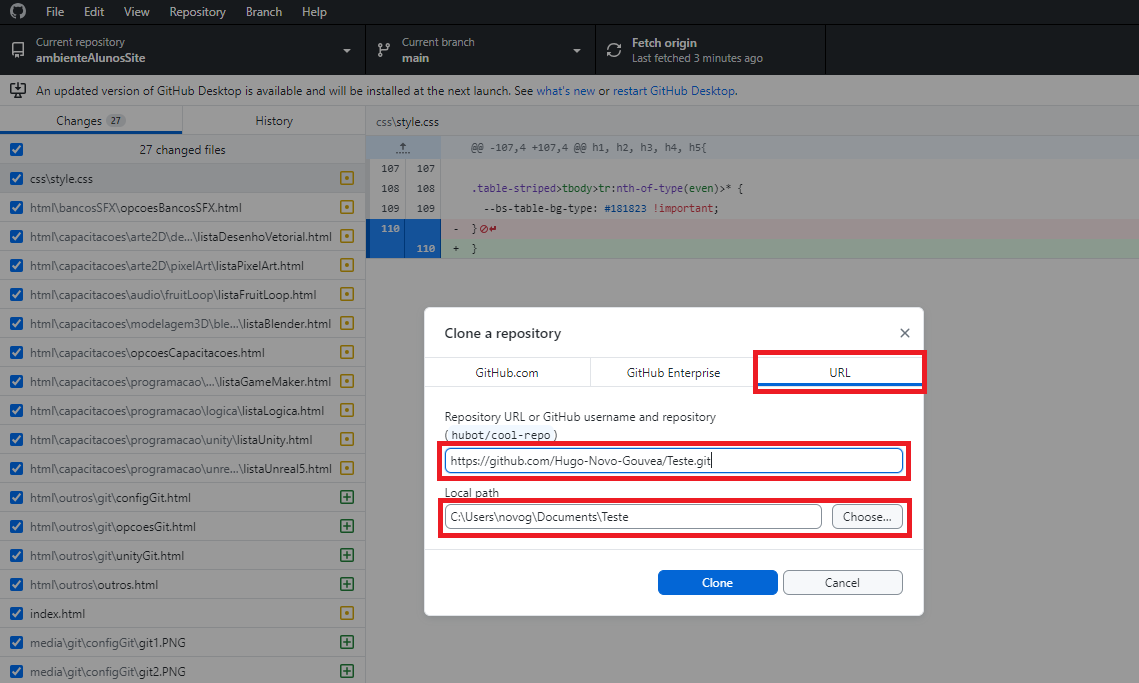Click the Choose... local path button
Screen dimensions: 1139x683
click(x=866, y=517)
